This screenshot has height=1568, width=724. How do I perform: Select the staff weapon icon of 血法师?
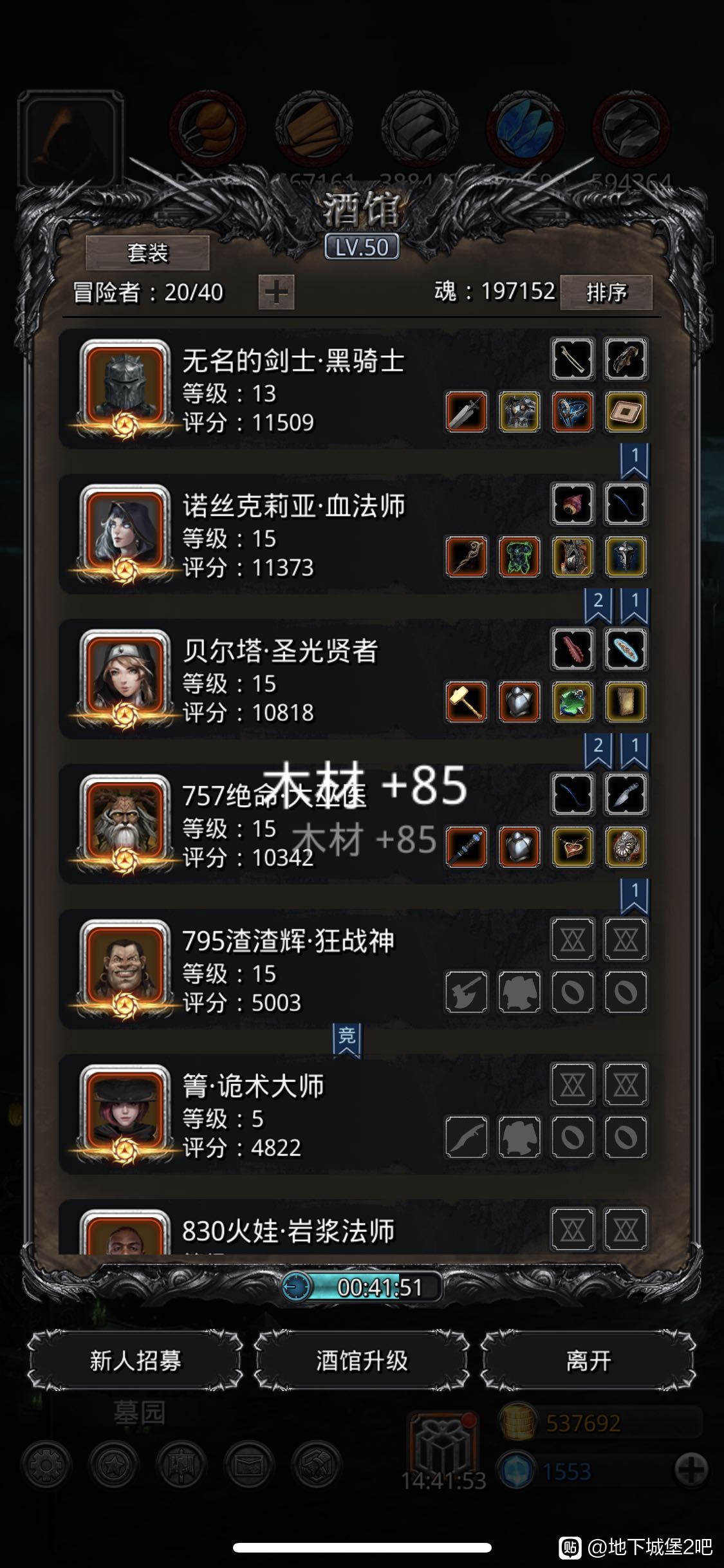coord(467,557)
